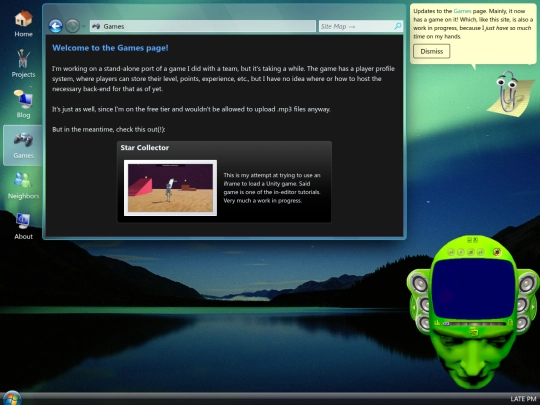This screenshot has width=540, height=405.
Task: Click the 'check this out' sentence
Action: click(109, 129)
